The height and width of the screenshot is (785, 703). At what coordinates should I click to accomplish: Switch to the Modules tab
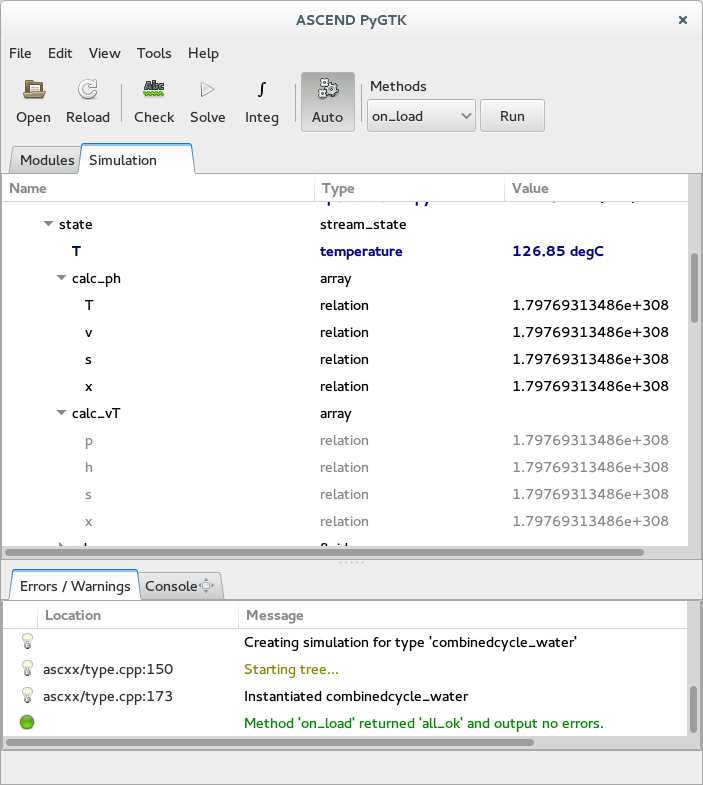tap(47, 160)
